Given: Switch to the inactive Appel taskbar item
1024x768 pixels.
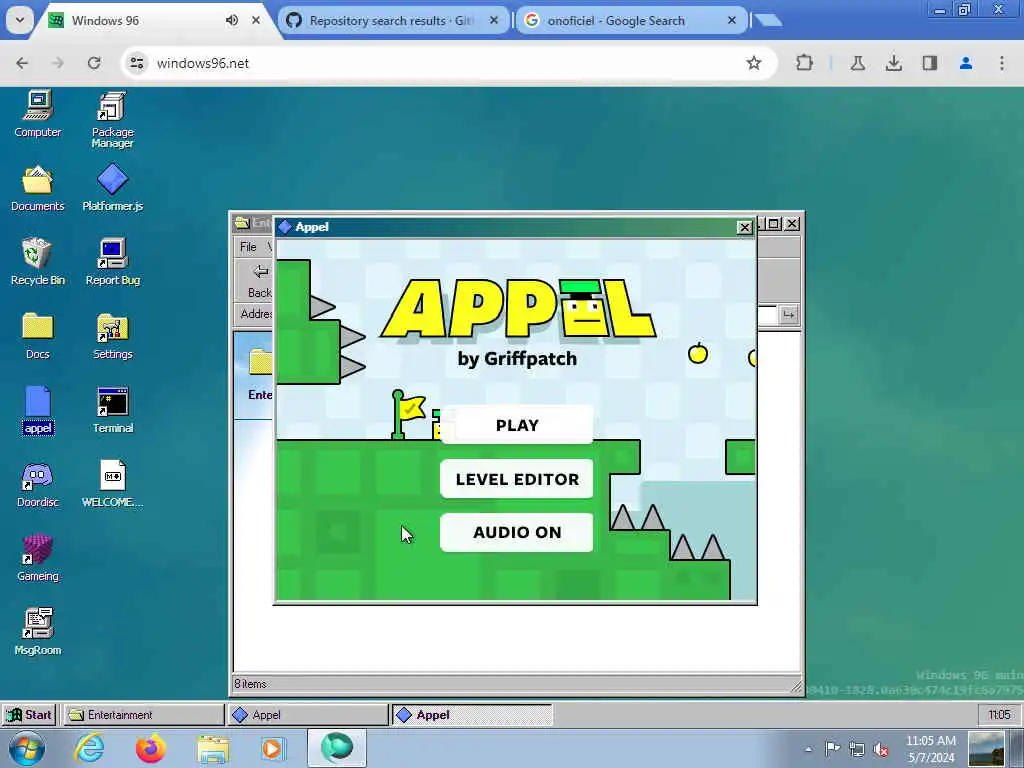Looking at the screenshot, I should pyautogui.click(x=307, y=714).
